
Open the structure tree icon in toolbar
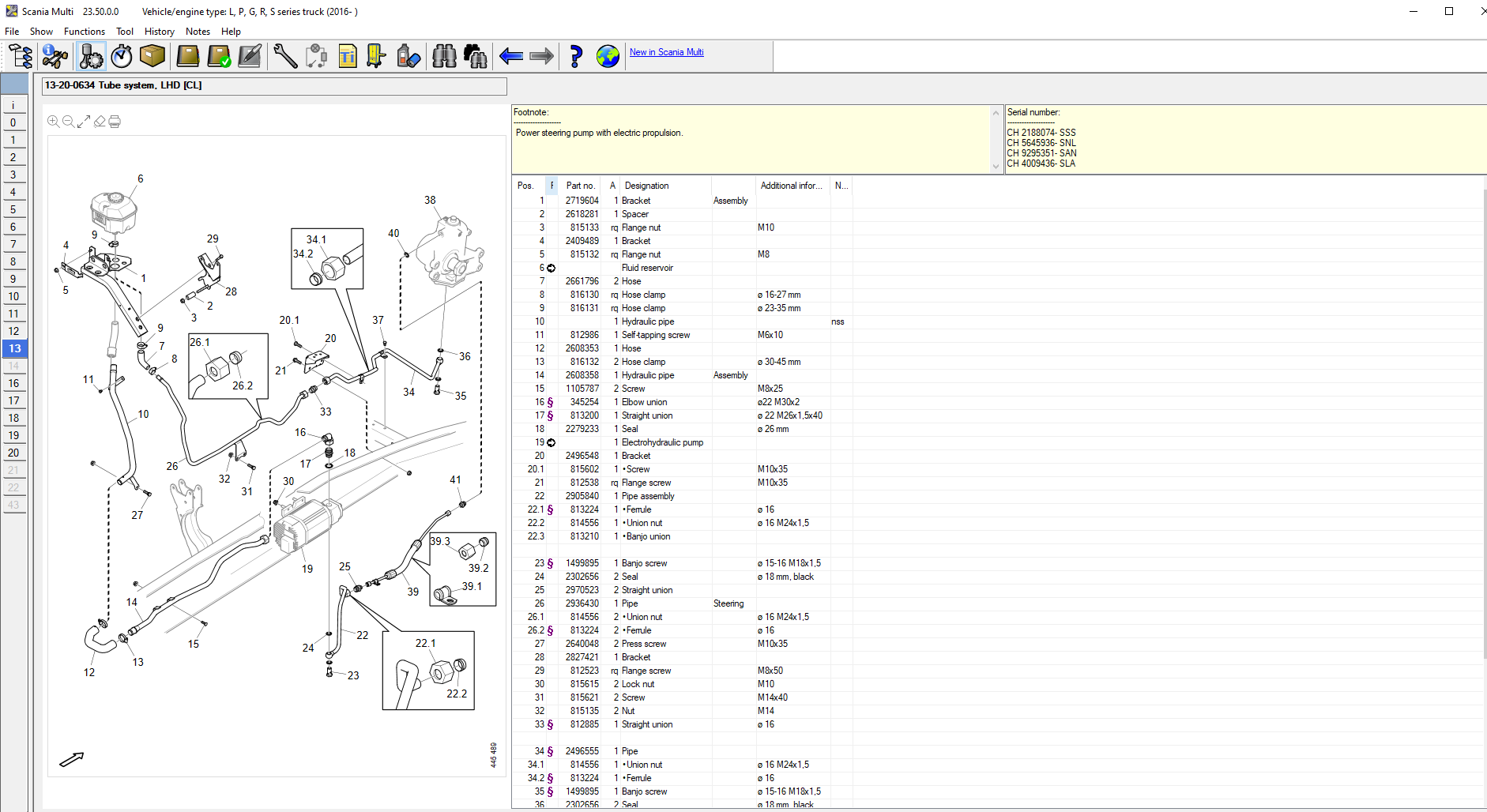click(21, 56)
